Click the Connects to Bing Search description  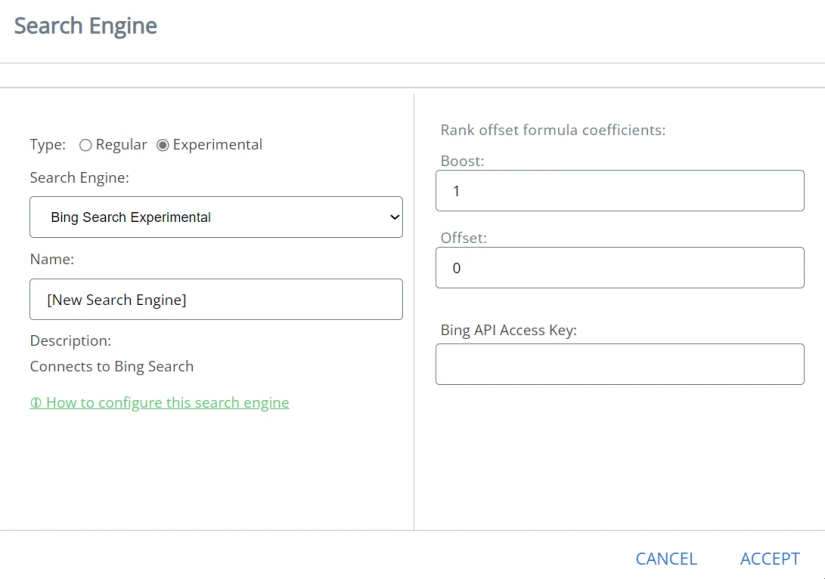[112, 366]
